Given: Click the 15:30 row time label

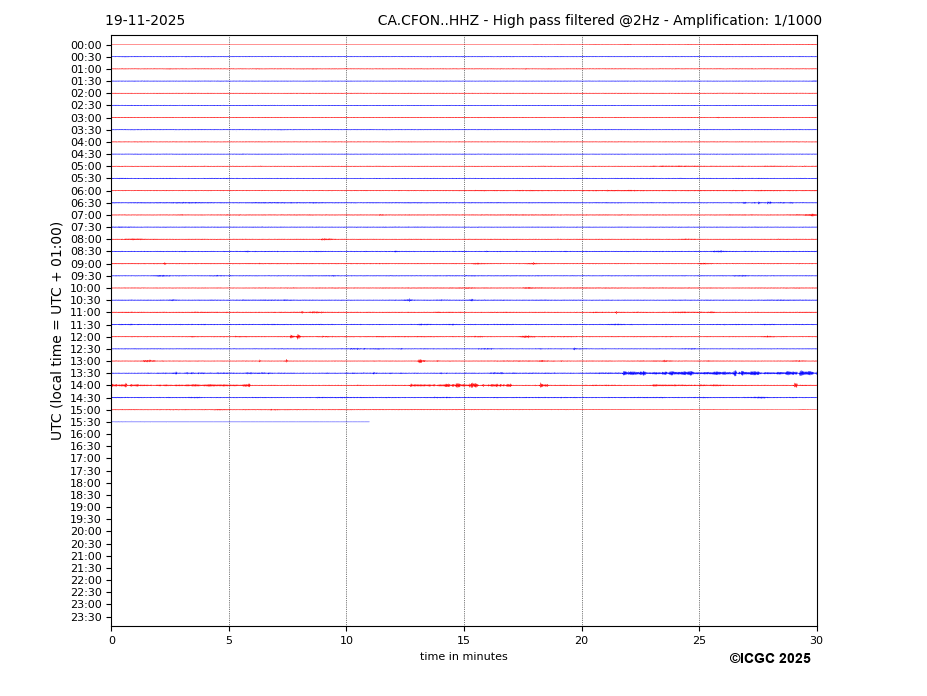Looking at the screenshot, I should (85, 422).
